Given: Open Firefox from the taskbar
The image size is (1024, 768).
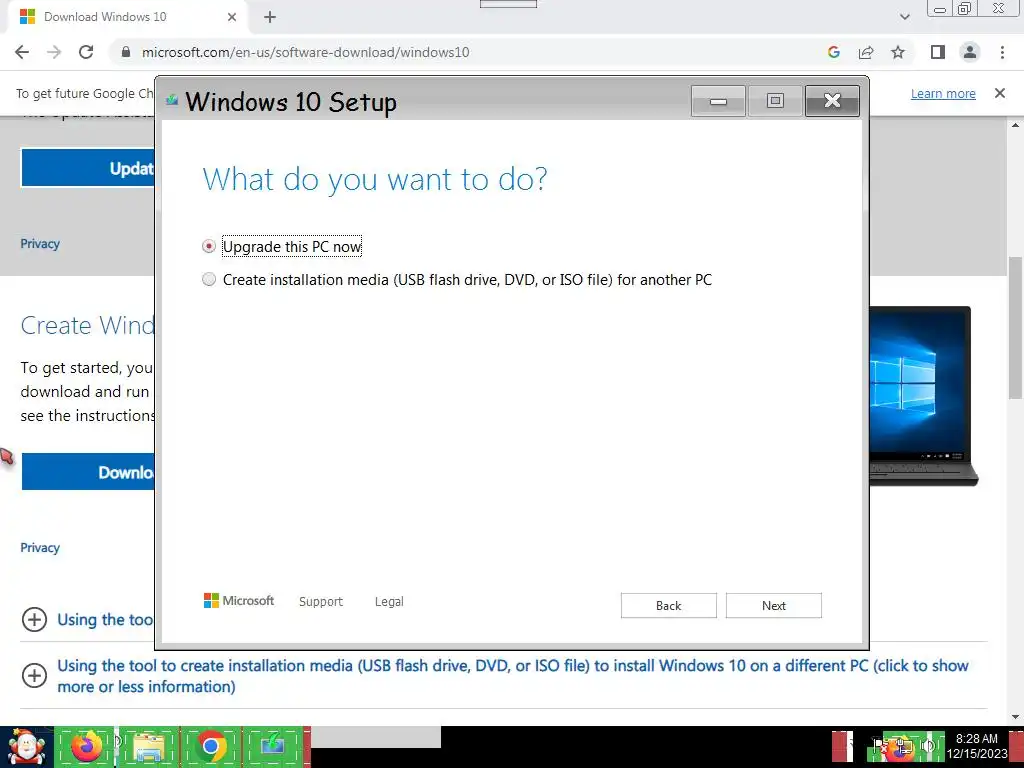Looking at the screenshot, I should point(86,747).
